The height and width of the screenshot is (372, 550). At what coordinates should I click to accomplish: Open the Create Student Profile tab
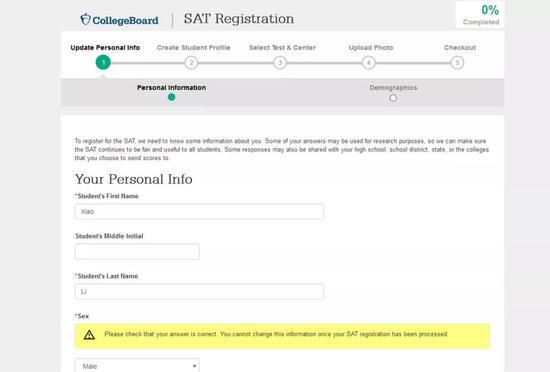pos(194,48)
